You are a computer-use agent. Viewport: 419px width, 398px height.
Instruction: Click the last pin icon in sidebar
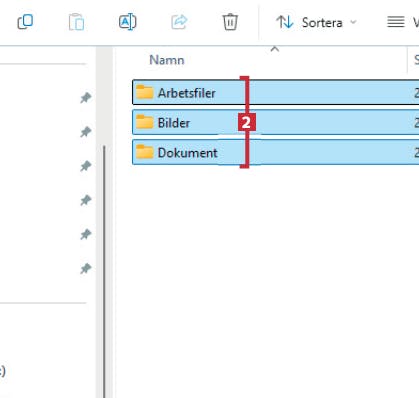[86, 268]
